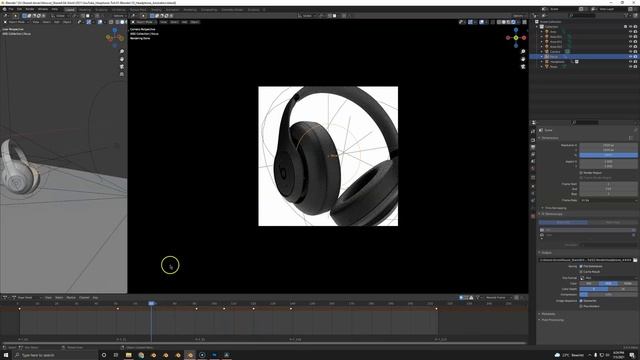Screen dimensions: 640x360
Task: Click current frame marker in timeline
Action: [151, 303]
